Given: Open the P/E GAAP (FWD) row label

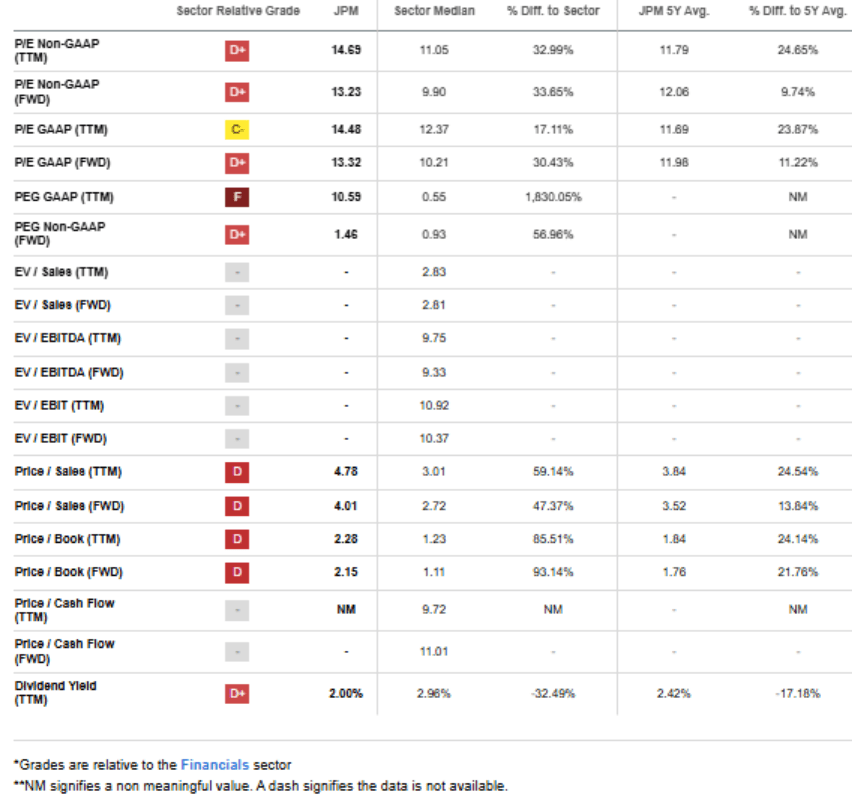Looking at the screenshot, I should pyautogui.click(x=62, y=162).
